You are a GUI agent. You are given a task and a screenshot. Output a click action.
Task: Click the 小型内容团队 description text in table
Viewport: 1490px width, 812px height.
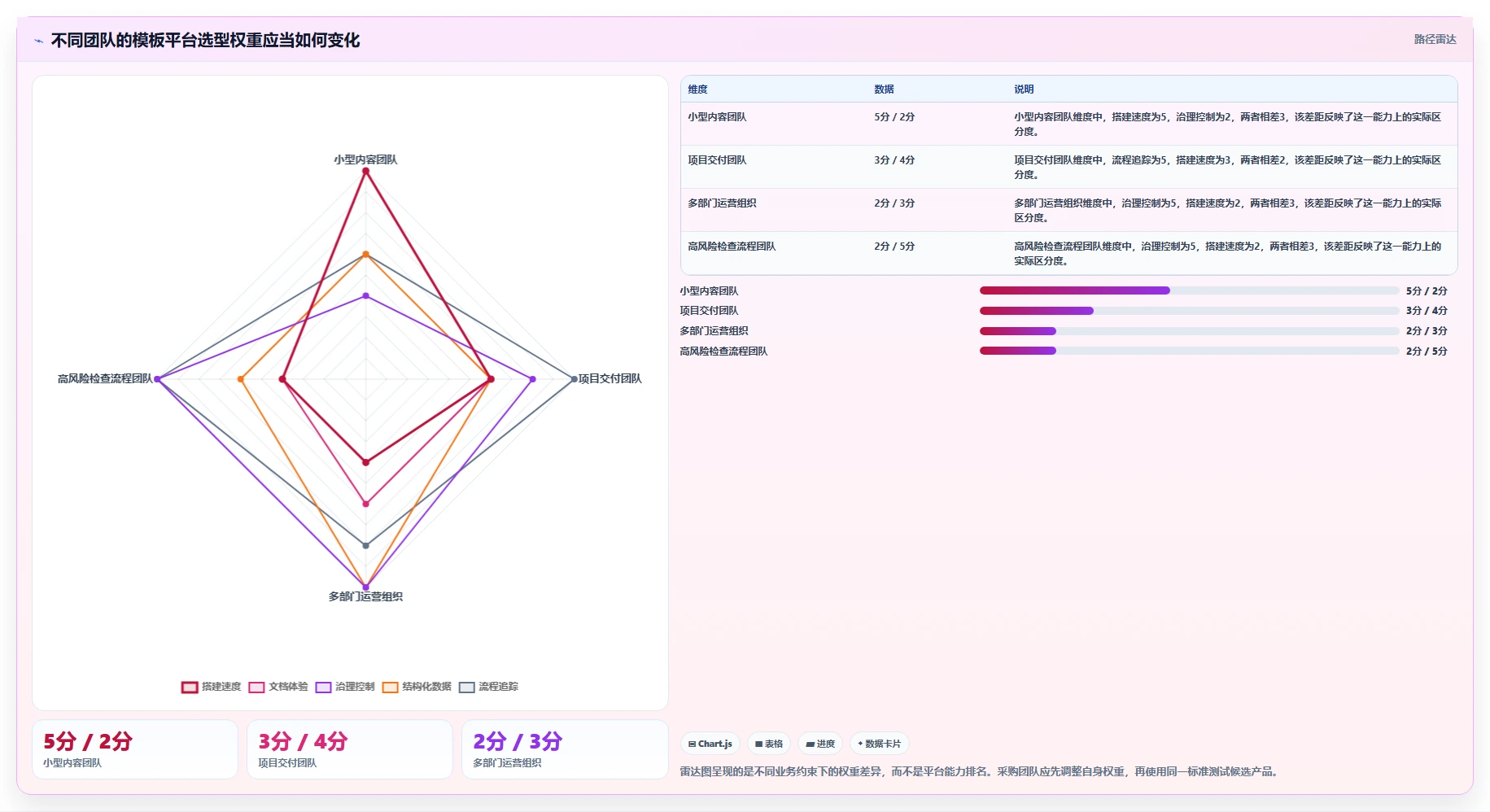coord(1227,124)
